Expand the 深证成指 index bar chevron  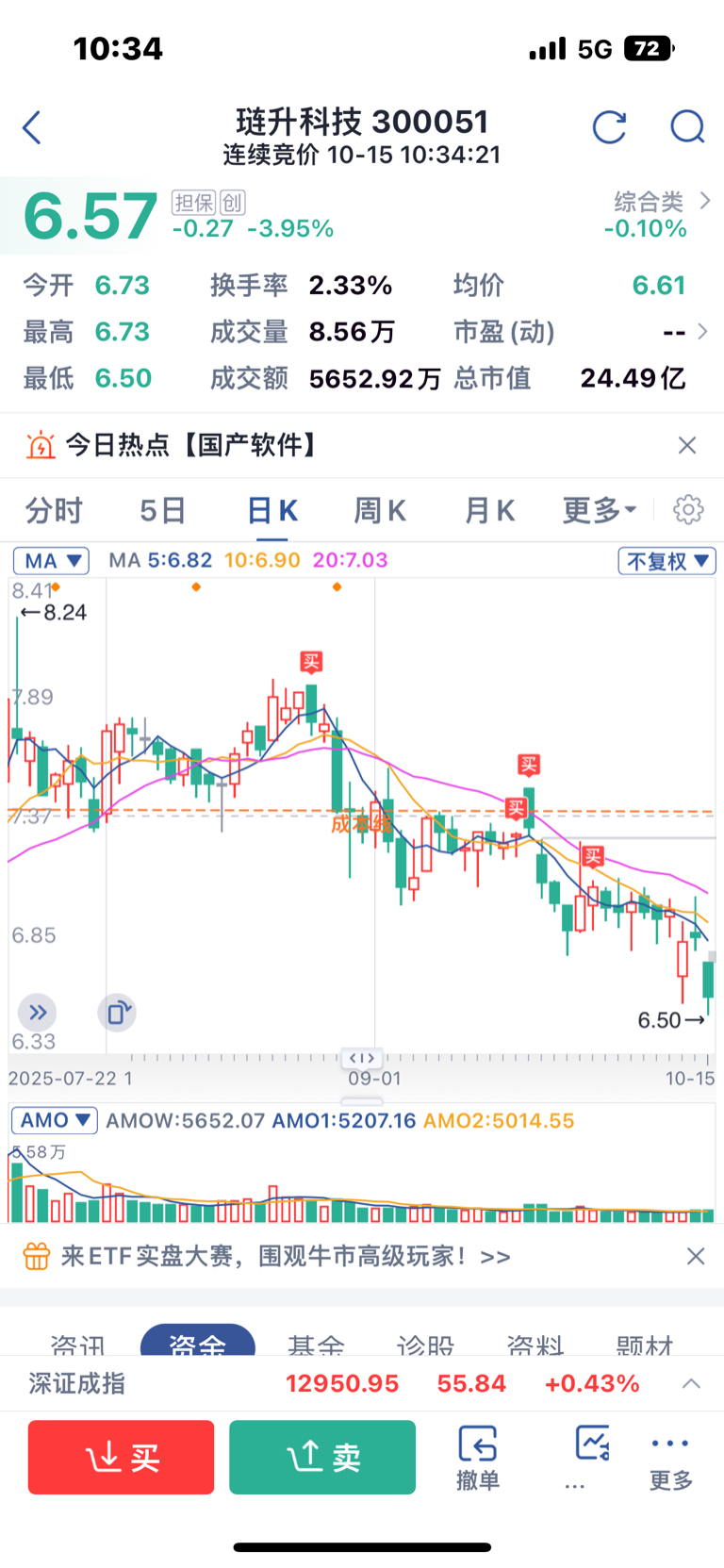pyautogui.click(x=691, y=1383)
